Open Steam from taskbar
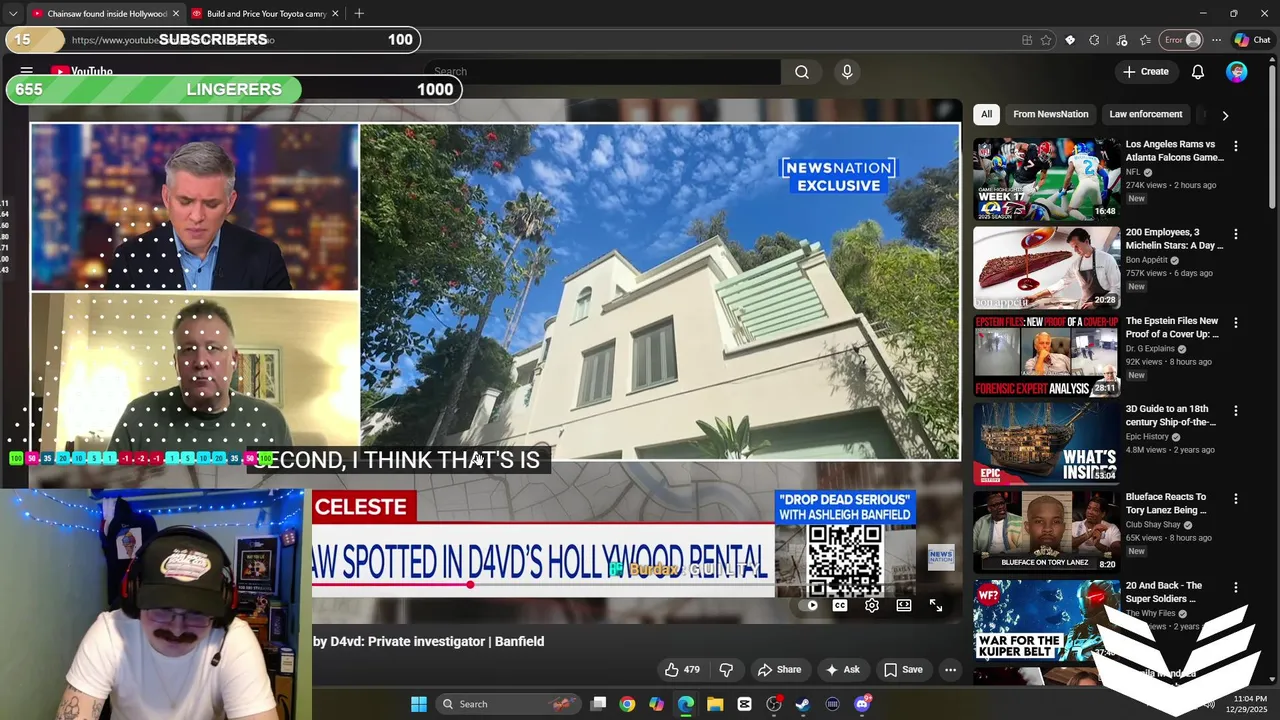1280x720 pixels. 803,704
